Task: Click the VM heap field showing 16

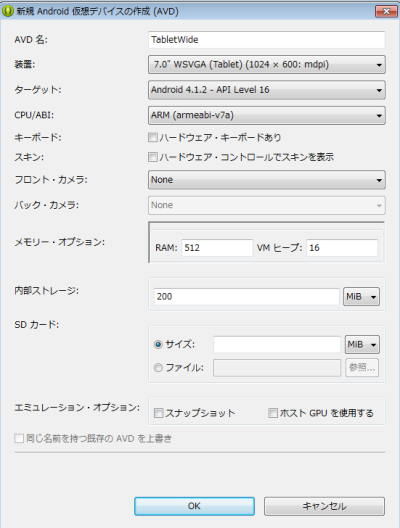Action: (342, 248)
